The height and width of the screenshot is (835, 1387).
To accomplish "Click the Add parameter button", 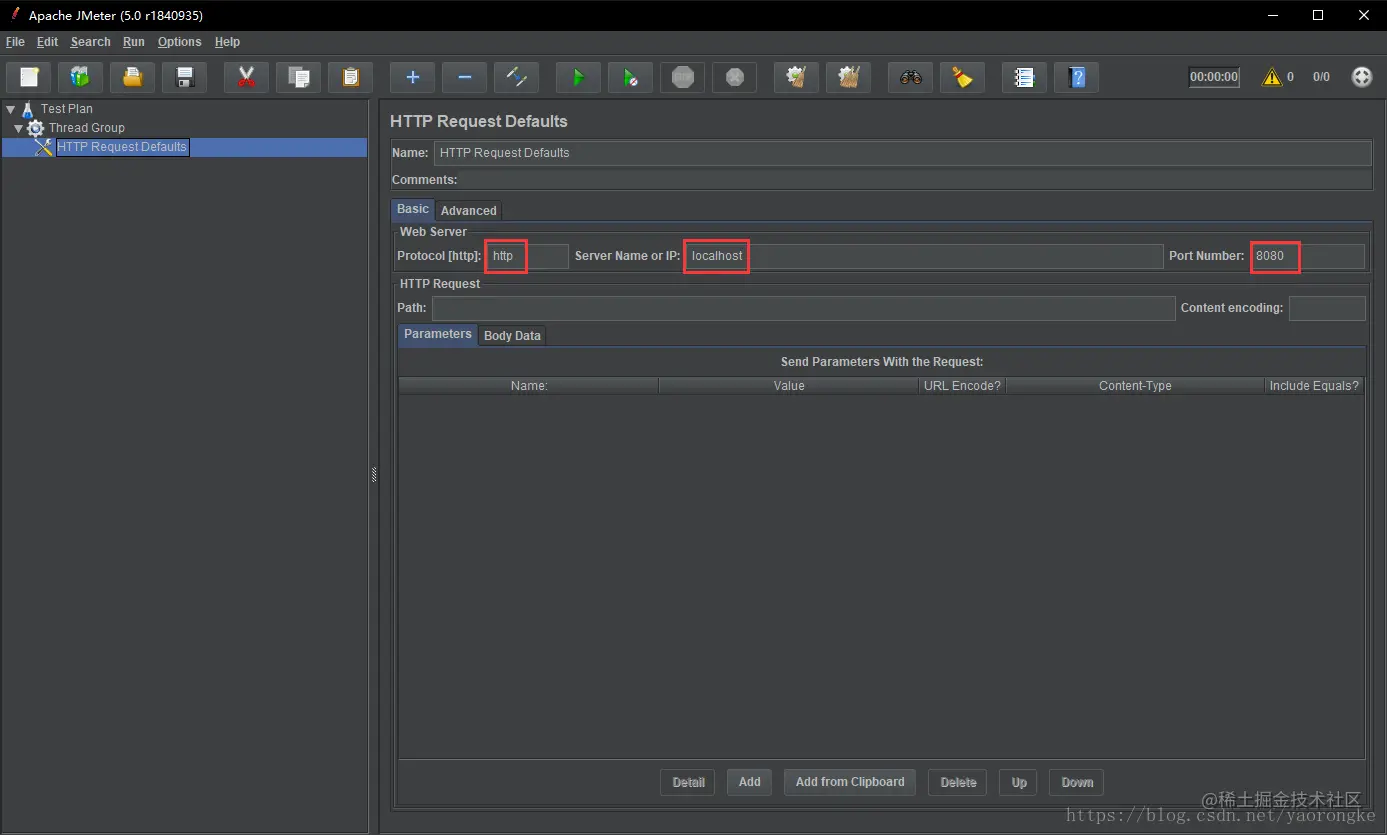I will [750, 782].
